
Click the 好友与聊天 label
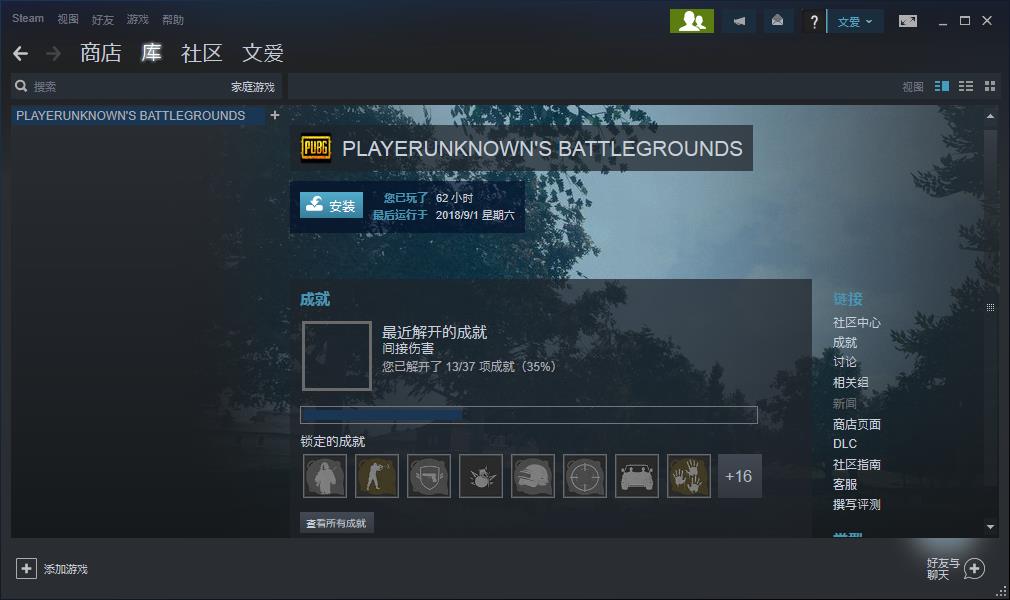click(x=943, y=569)
